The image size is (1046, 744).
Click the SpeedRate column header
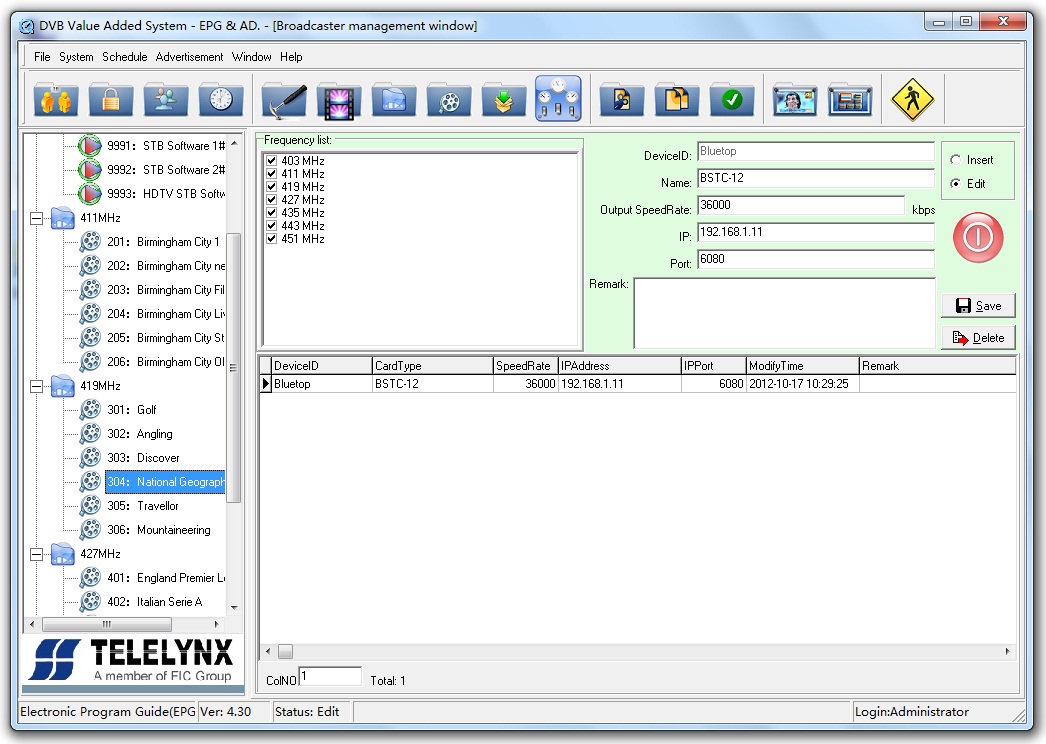click(526, 366)
